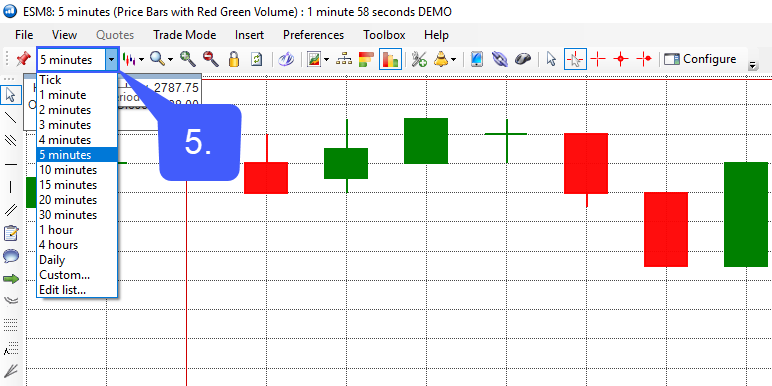This screenshot has width=772, height=386.
Task: Toggle the colored bar chart volume icon
Action: coord(390,60)
